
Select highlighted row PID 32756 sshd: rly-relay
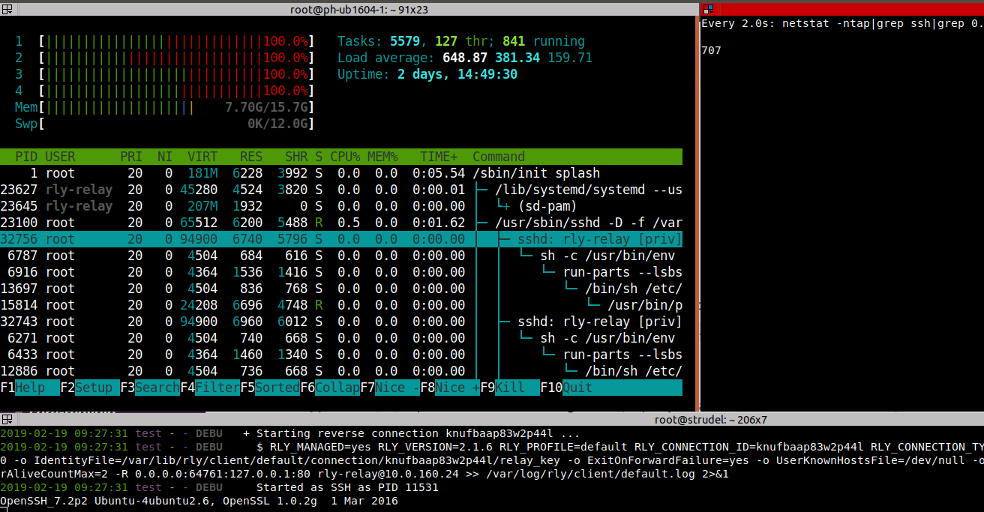(341, 239)
